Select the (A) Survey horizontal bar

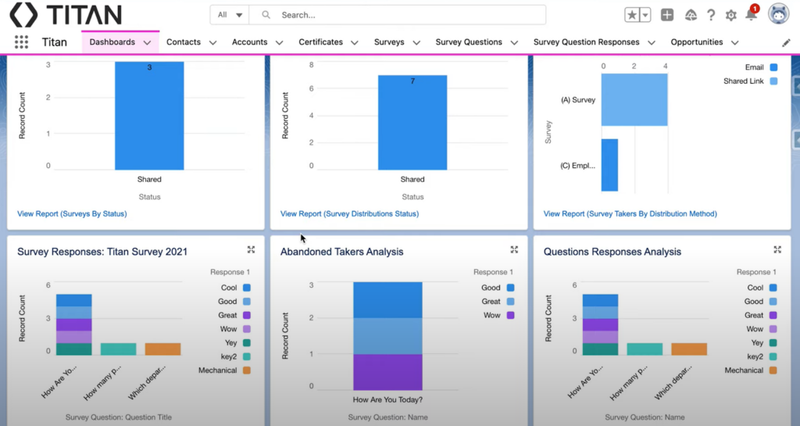634,99
